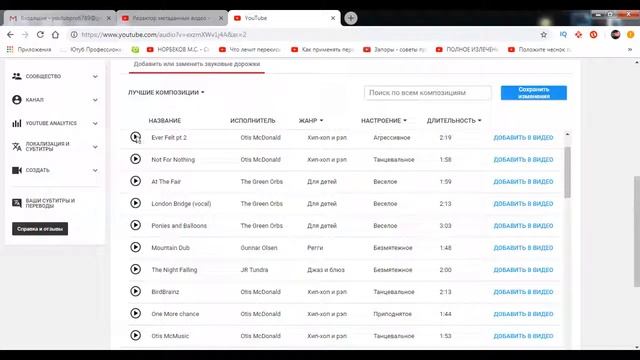
Task: Click the localization and subtitles translate icon
Action: click(17, 147)
